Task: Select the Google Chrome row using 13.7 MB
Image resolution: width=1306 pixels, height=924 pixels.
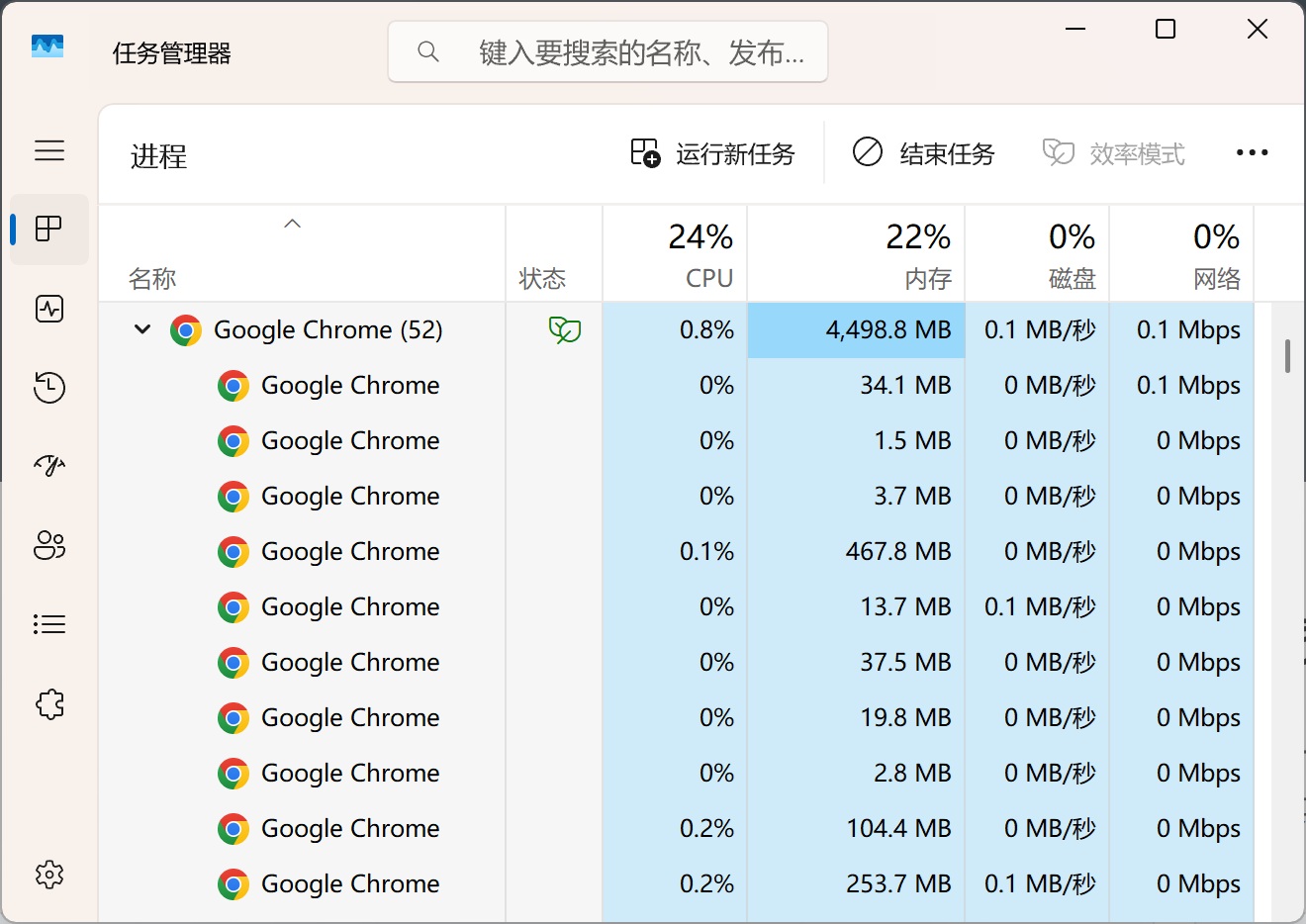Action: pos(677,607)
